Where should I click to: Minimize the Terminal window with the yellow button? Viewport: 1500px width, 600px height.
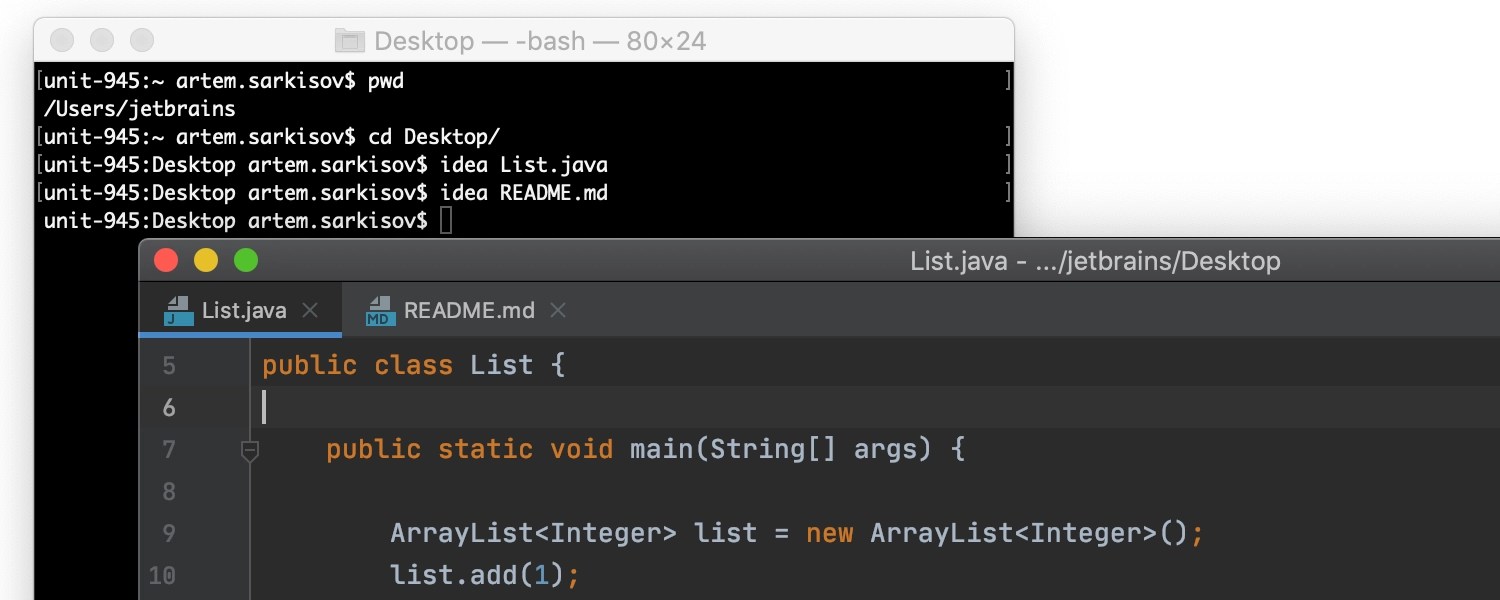click(x=101, y=40)
